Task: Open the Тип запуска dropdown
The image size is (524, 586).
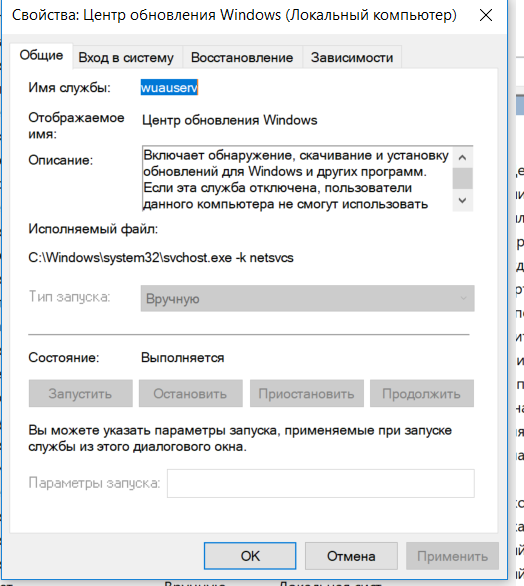Action: (307, 298)
